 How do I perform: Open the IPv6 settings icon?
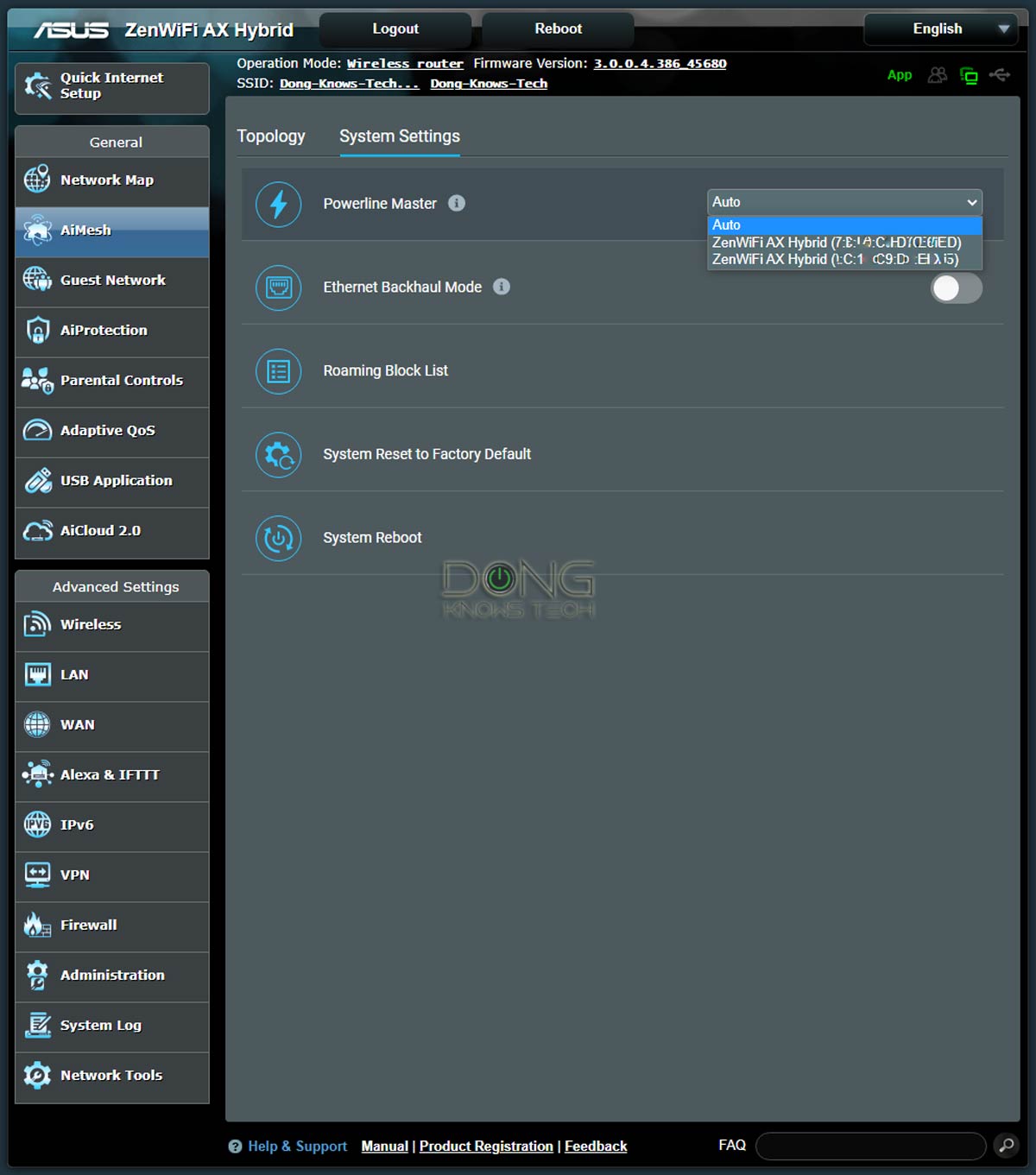[x=37, y=824]
